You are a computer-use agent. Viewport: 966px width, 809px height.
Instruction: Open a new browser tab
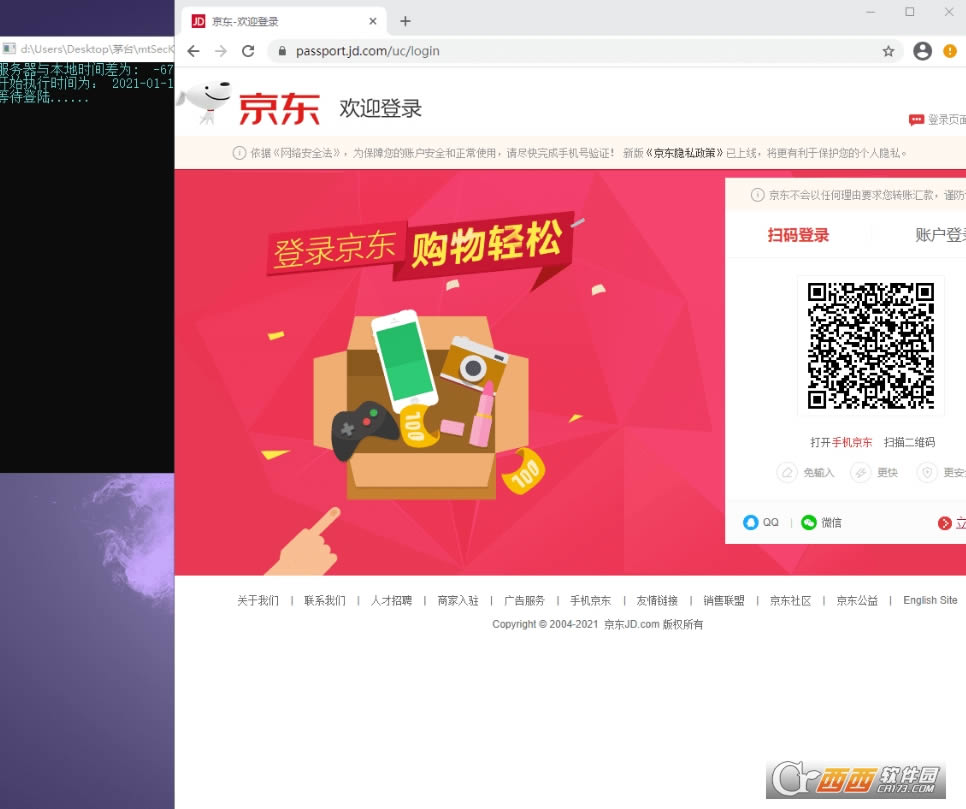pyautogui.click(x=405, y=21)
